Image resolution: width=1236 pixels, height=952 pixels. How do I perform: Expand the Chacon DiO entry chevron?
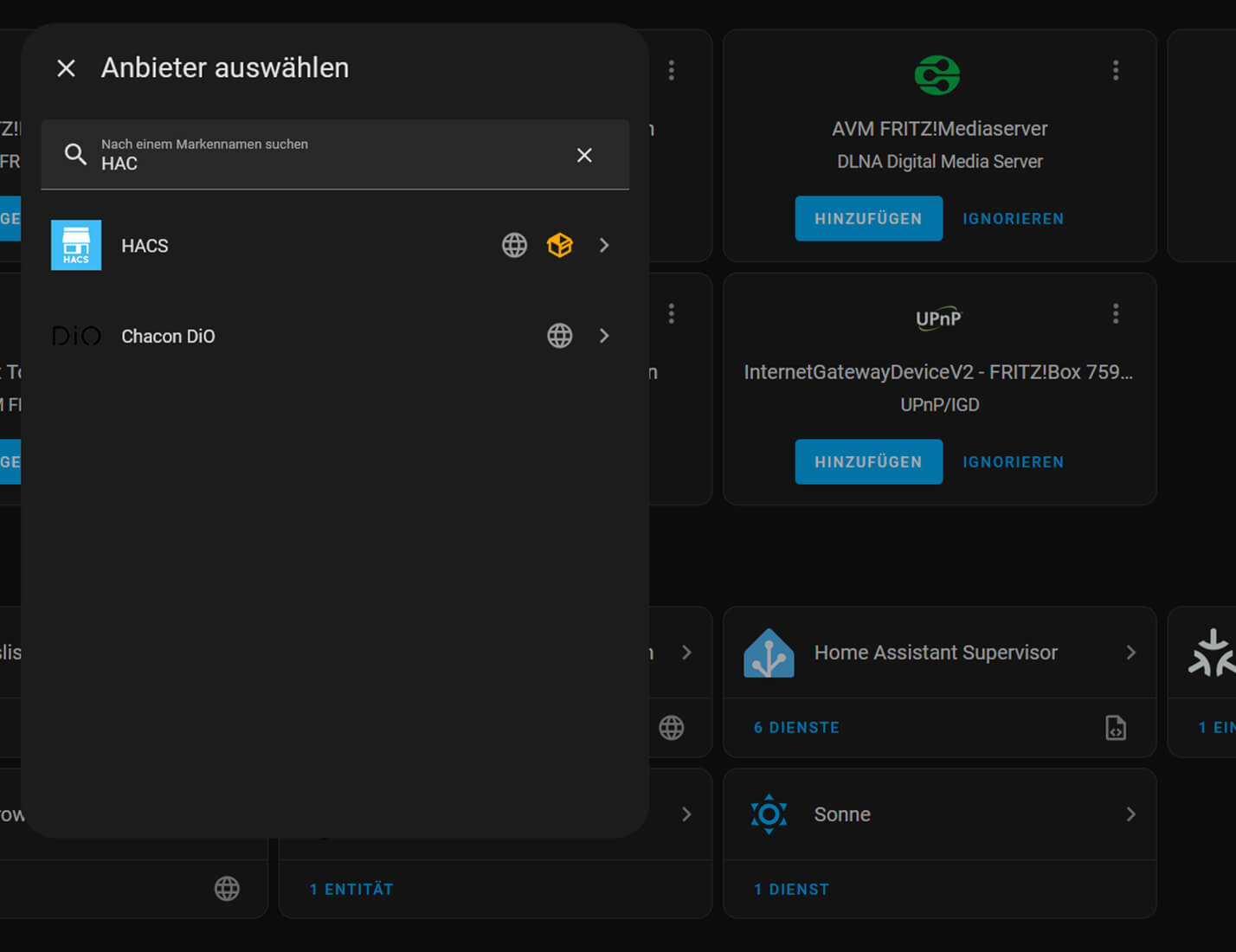pyautogui.click(x=604, y=336)
